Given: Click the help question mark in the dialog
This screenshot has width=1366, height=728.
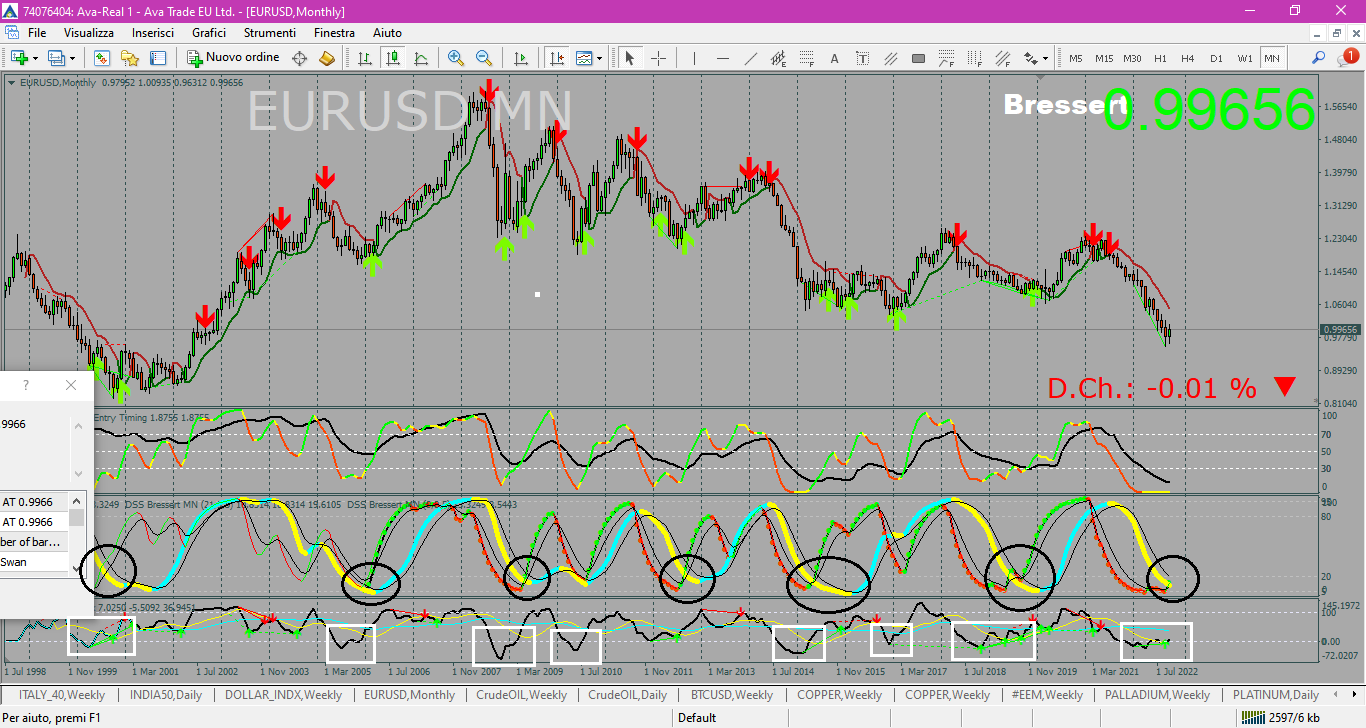Looking at the screenshot, I should pyautogui.click(x=26, y=385).
